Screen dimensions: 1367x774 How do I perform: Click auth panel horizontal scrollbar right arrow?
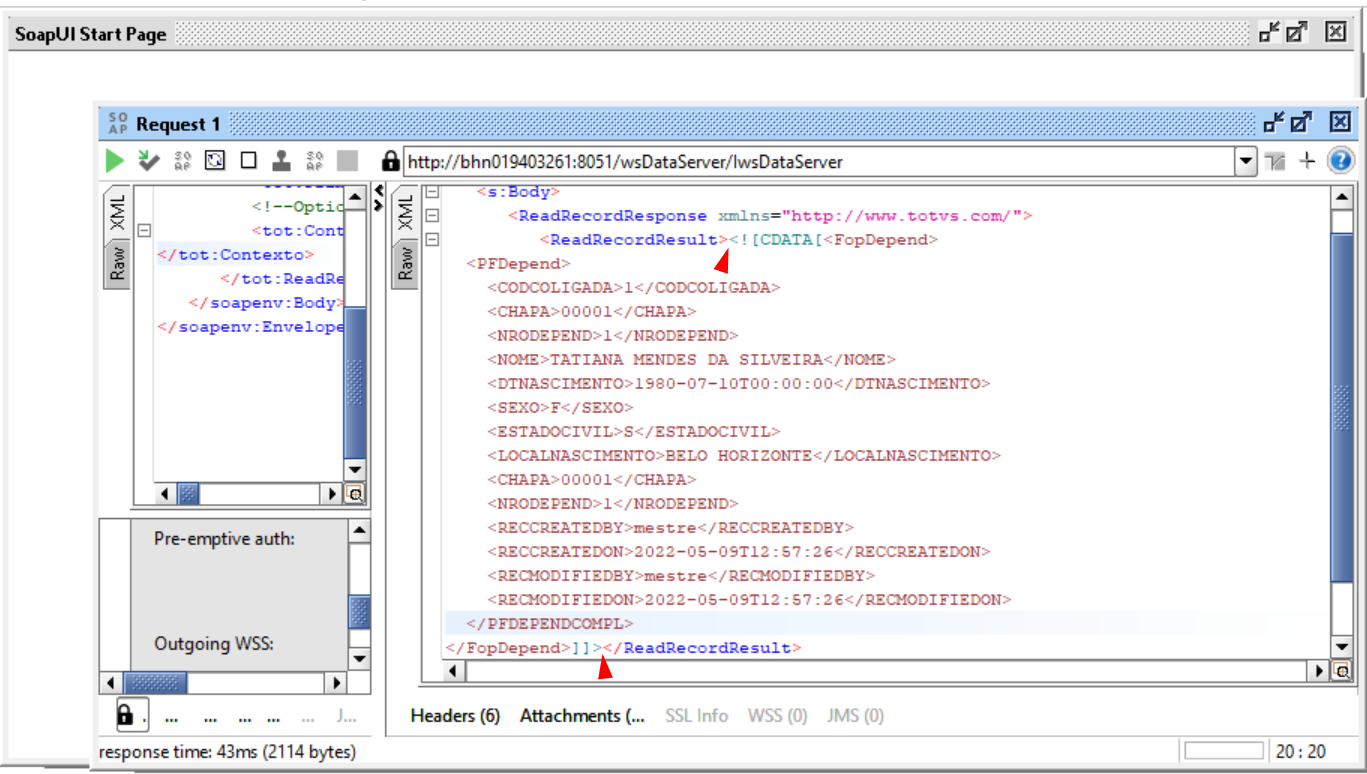coord(336,683)
